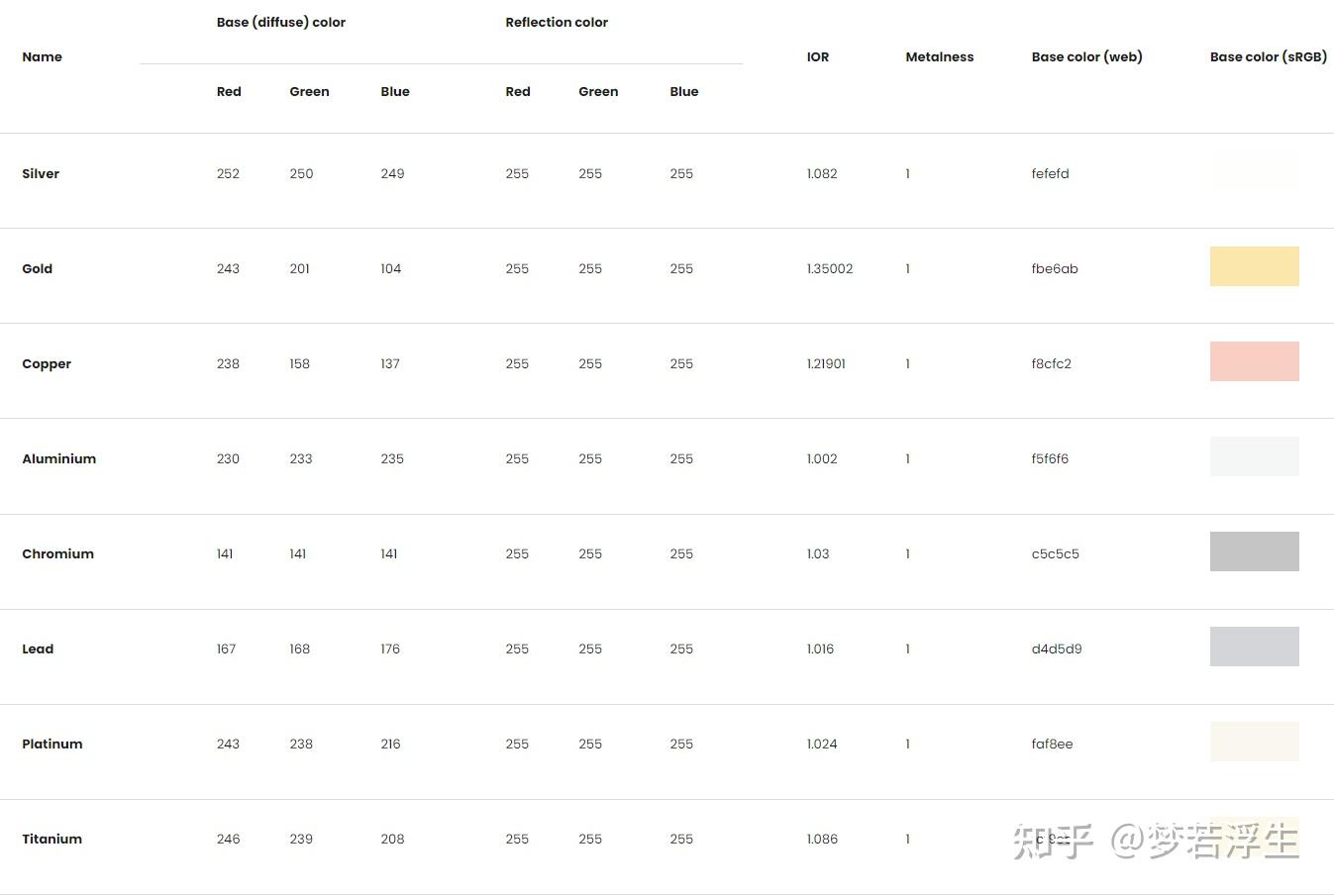Pick the Chromium gray color swatch
Viewport: 1334px width, 896px height.
coord(1254,551)
